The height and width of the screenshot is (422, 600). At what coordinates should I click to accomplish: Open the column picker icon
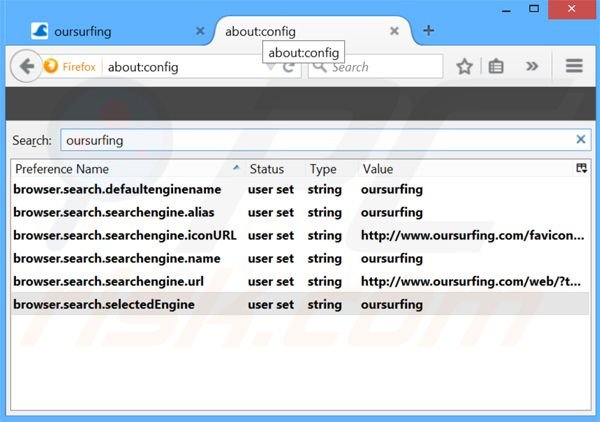[x=581, y=168]
